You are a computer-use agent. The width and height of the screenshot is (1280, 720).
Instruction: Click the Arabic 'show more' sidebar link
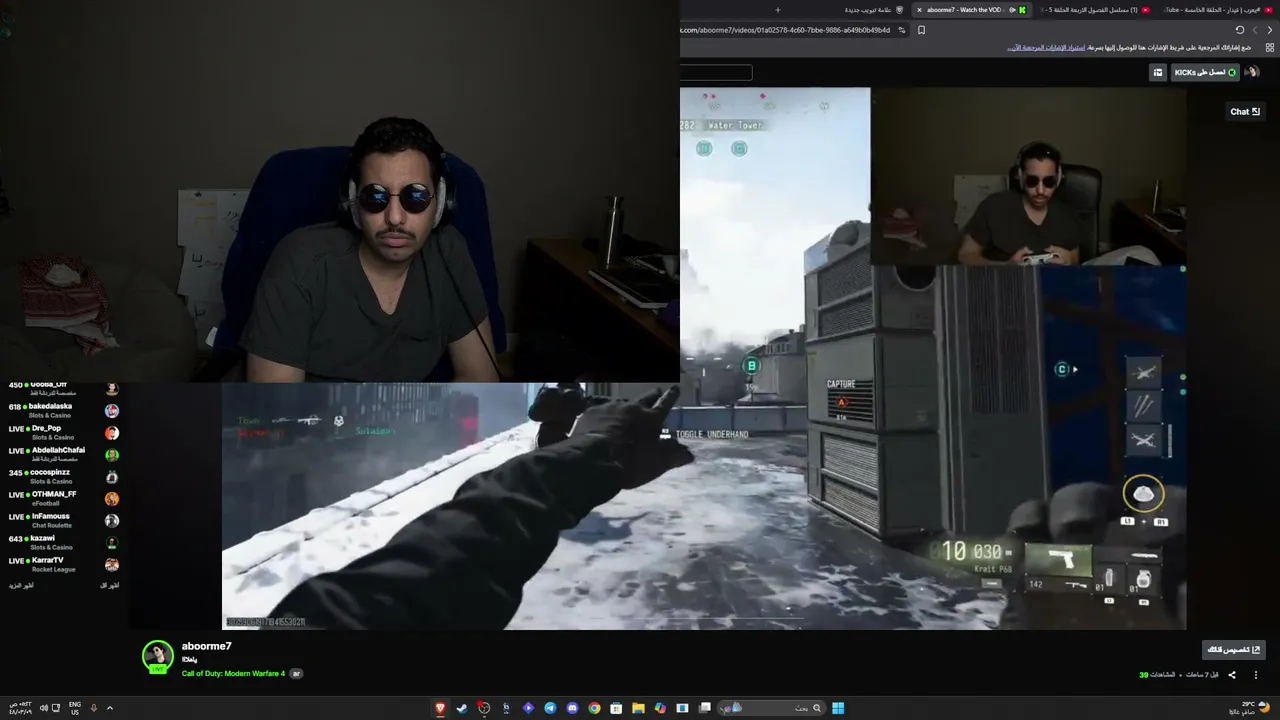tap(21, 585)
